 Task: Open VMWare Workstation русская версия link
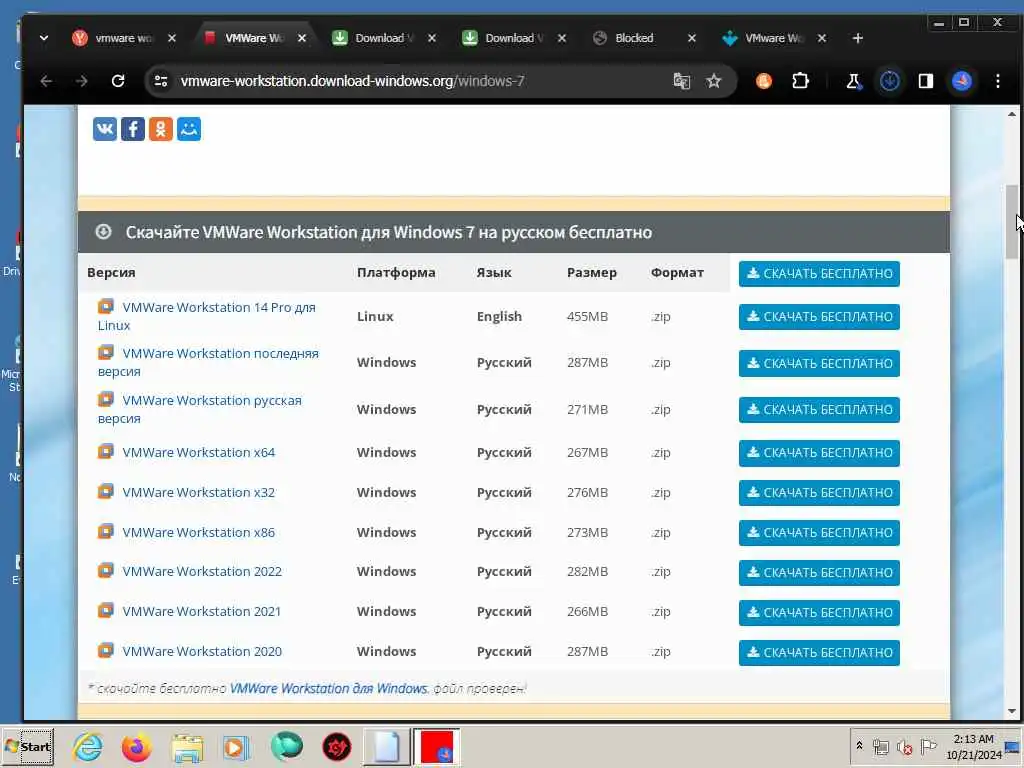pyautogui.click(x=200, y=409)
